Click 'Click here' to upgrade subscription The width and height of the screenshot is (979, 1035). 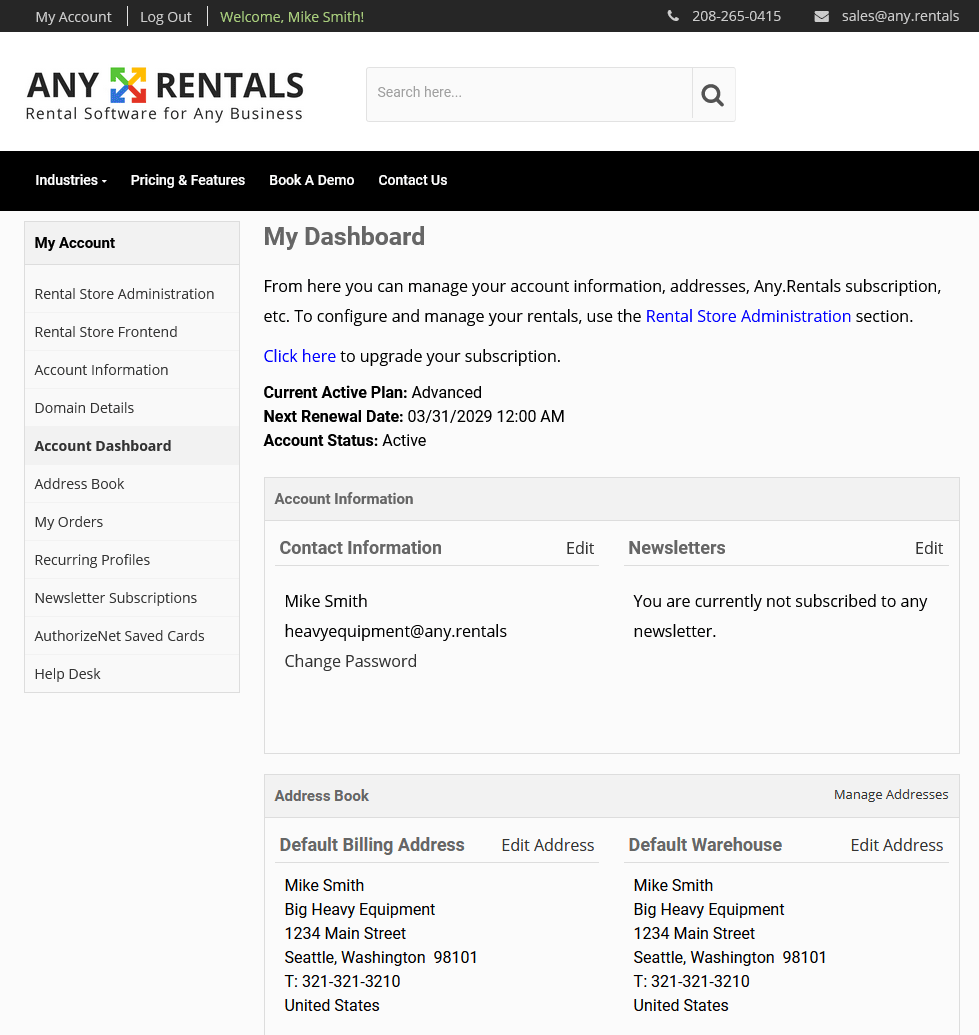299,356
